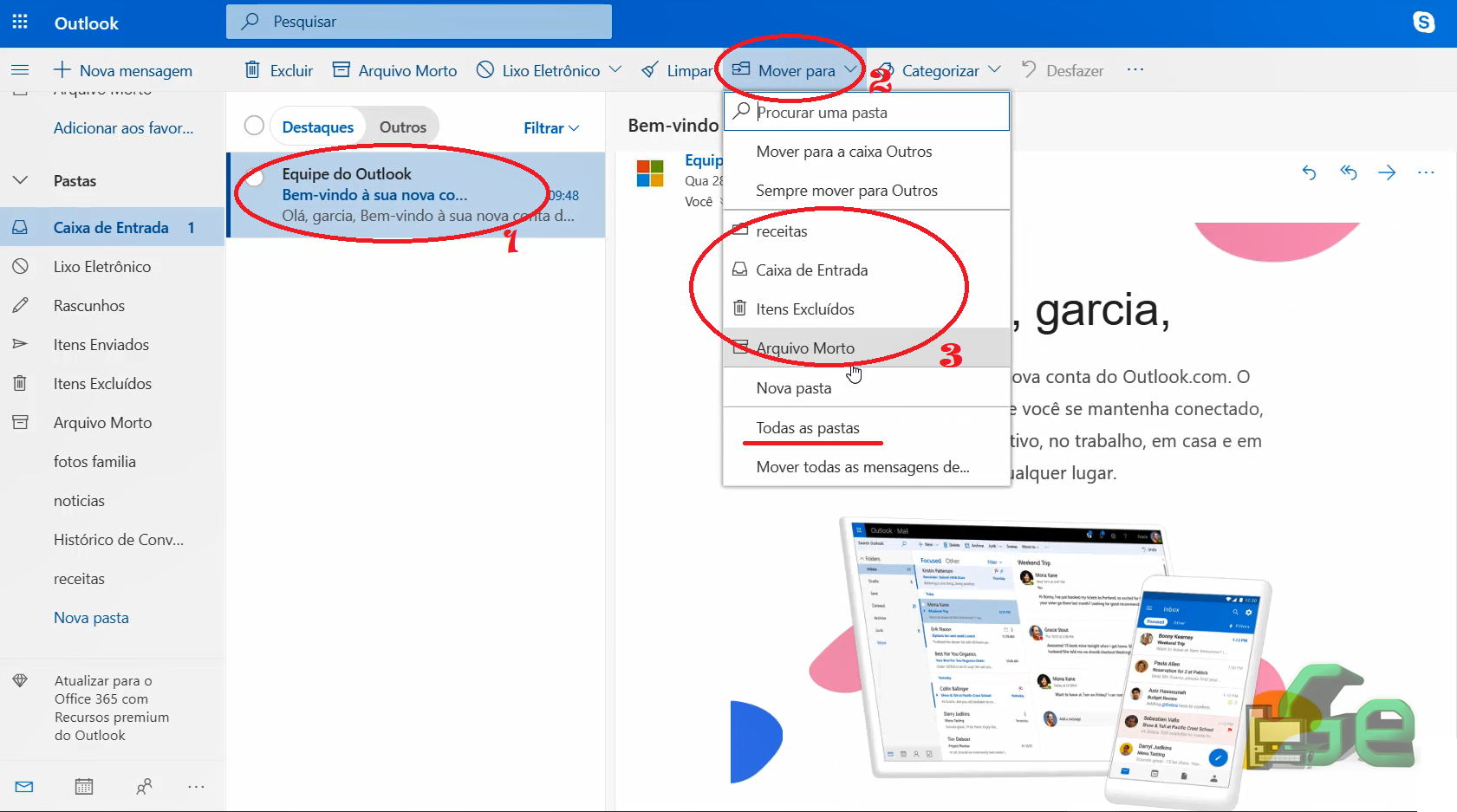Open message more actions ellipsis
Viewport: 1457px width, 812px height.
click(x=1426, y=172)
